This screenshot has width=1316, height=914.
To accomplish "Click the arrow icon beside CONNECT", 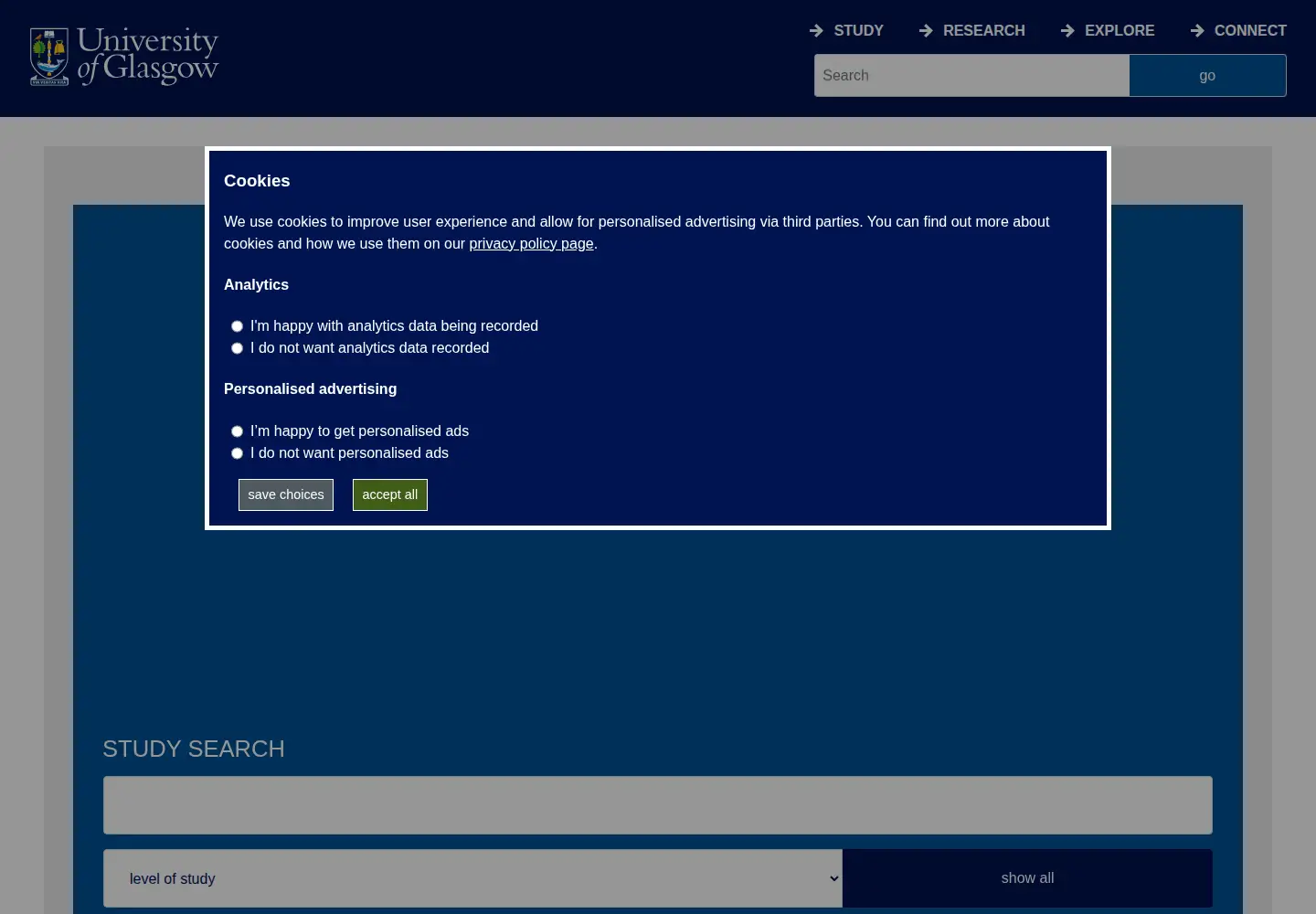I will (1197, 31).
